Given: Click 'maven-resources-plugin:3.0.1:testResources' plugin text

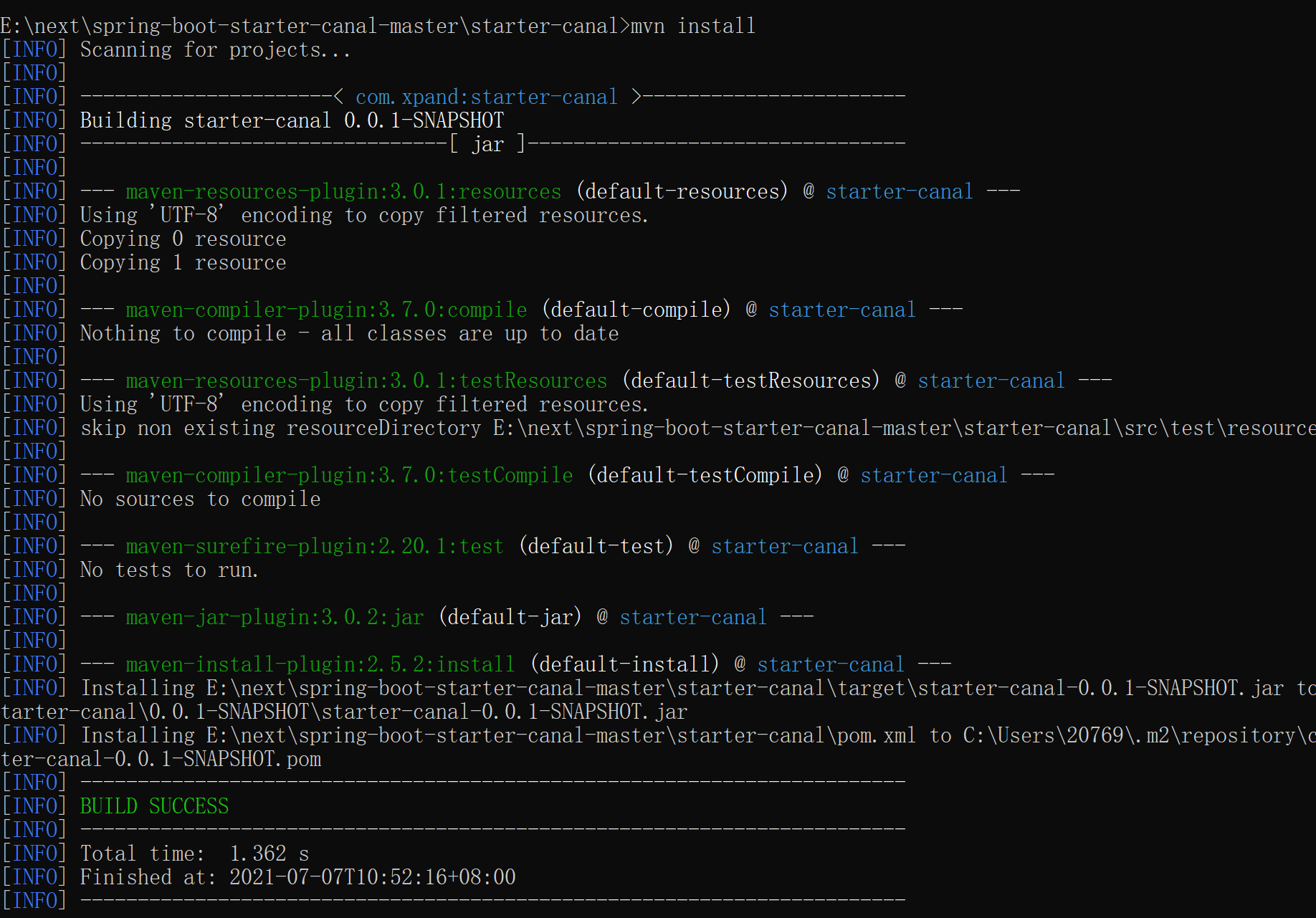Looking at the screenshot, I should coord(366,381).
